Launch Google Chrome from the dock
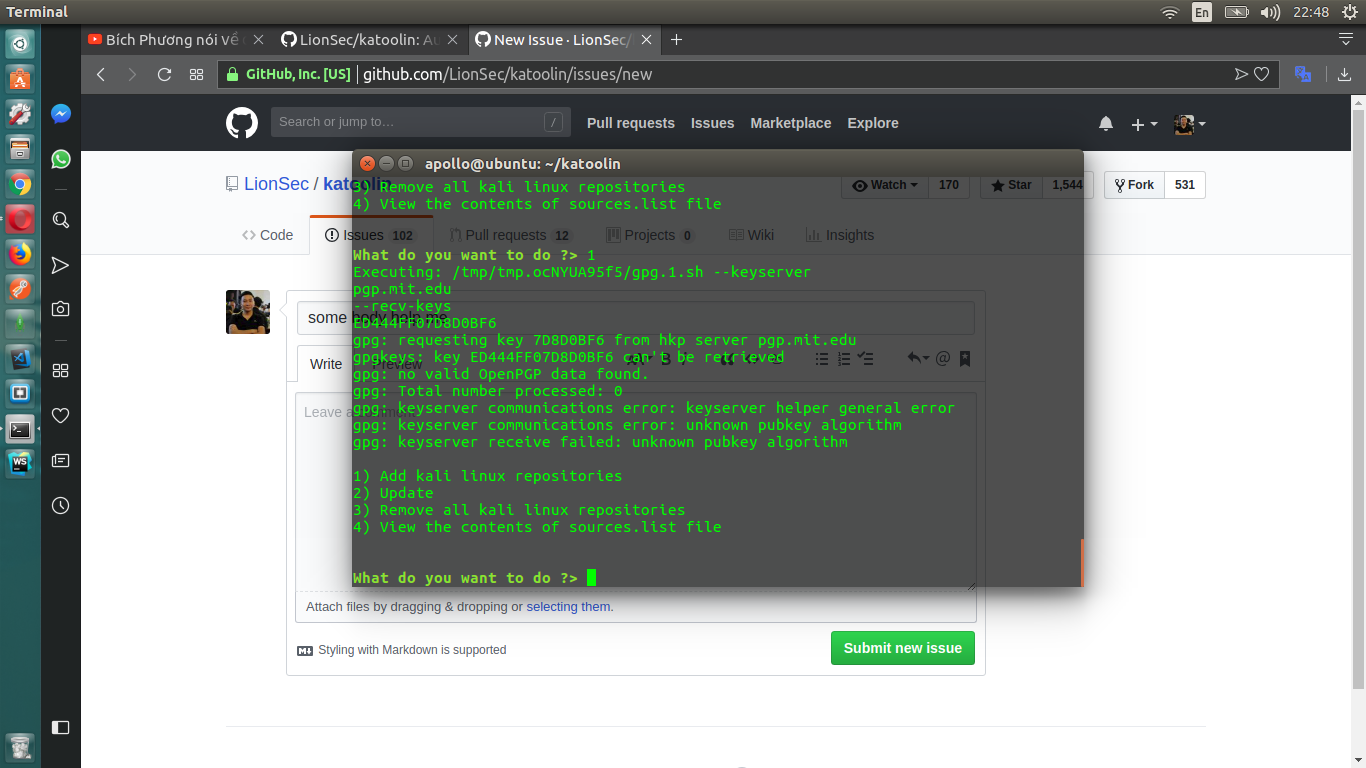The width and height of the screenshot is (1366, 768). (20, 185)
